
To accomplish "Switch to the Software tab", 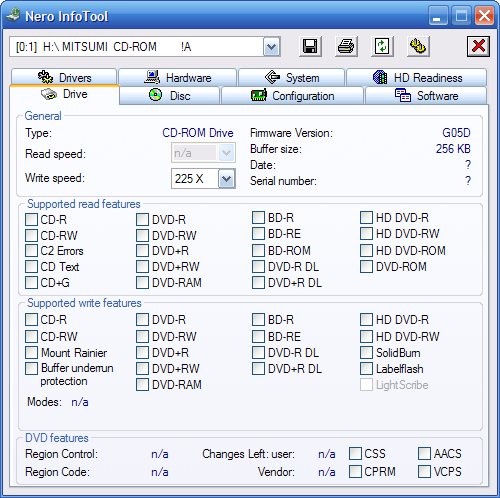I will point(426,96).
